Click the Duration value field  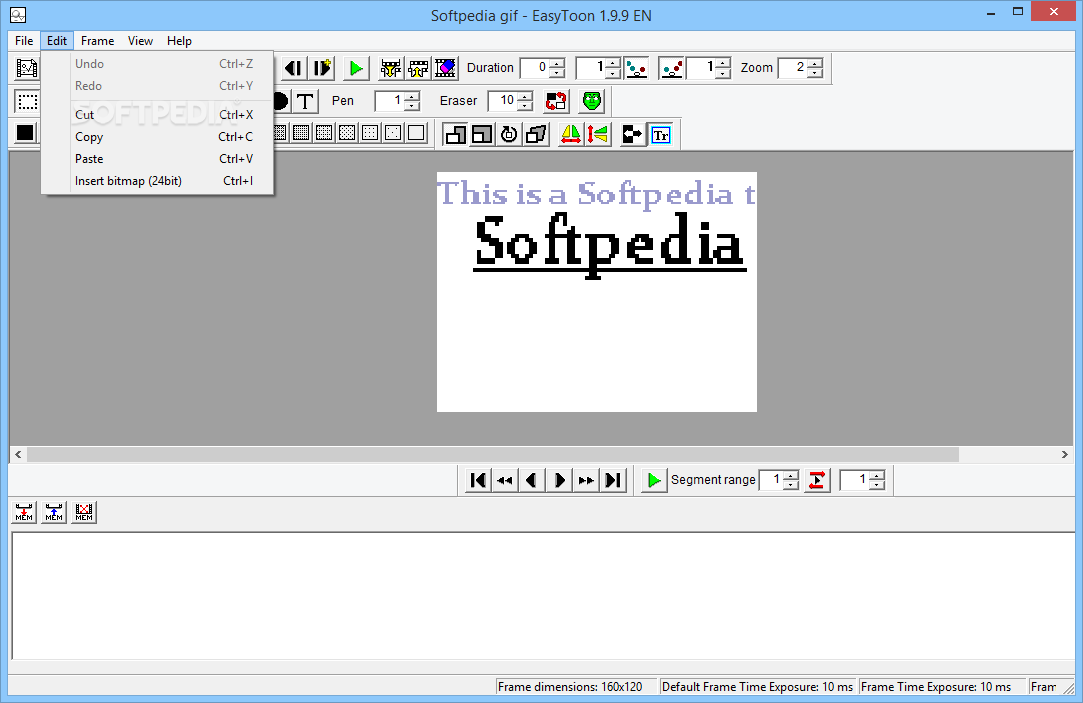tap(535, 68)
